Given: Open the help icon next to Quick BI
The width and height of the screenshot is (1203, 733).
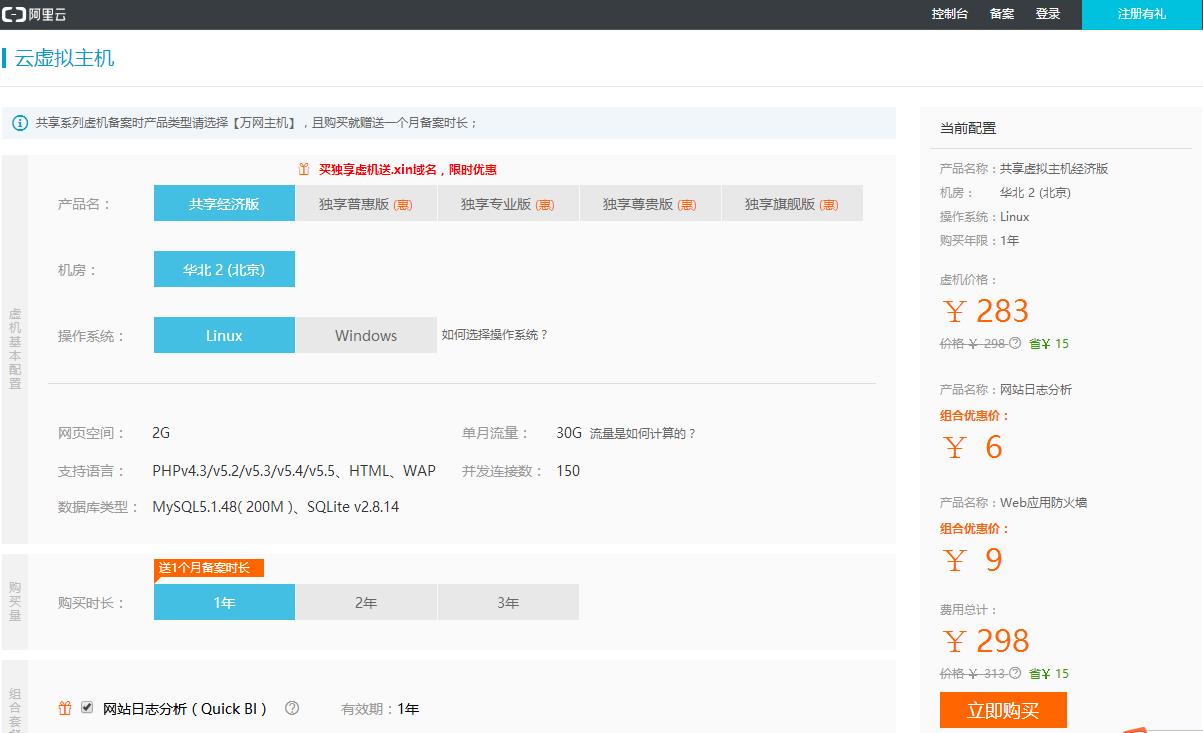Looking at the screenshot, I should 292,708.
